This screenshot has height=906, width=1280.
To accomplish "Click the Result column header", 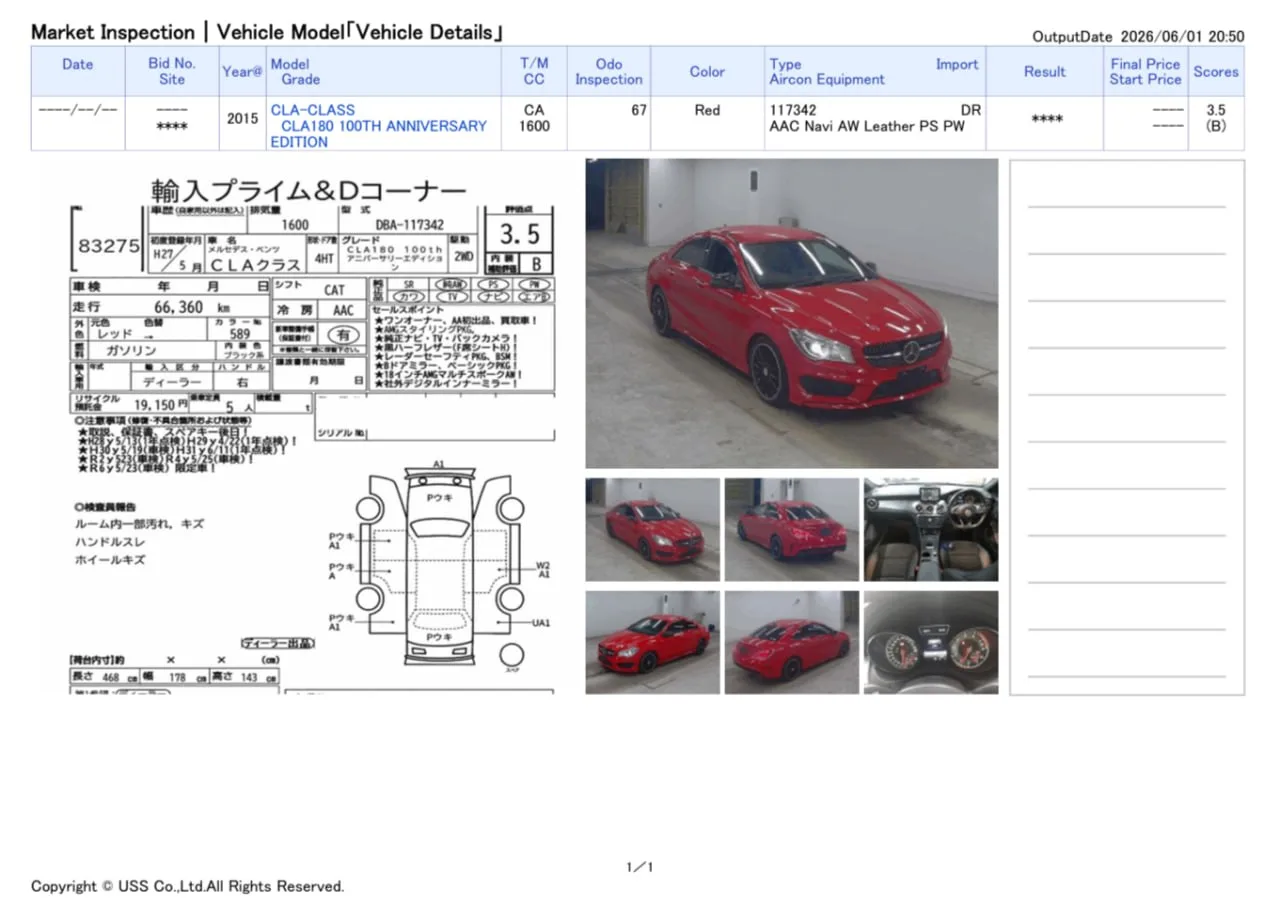I will click(1045, 71).
